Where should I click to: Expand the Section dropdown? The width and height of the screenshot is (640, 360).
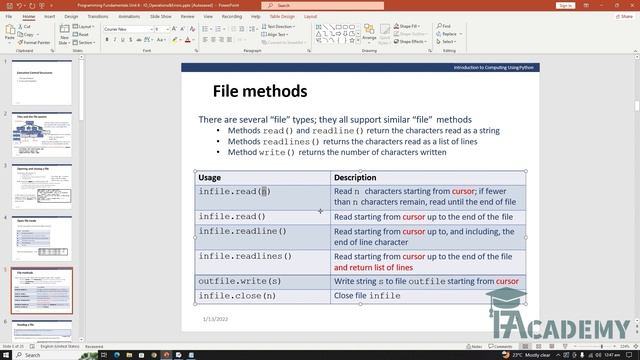pyautogui.click(x=84, y=42)
